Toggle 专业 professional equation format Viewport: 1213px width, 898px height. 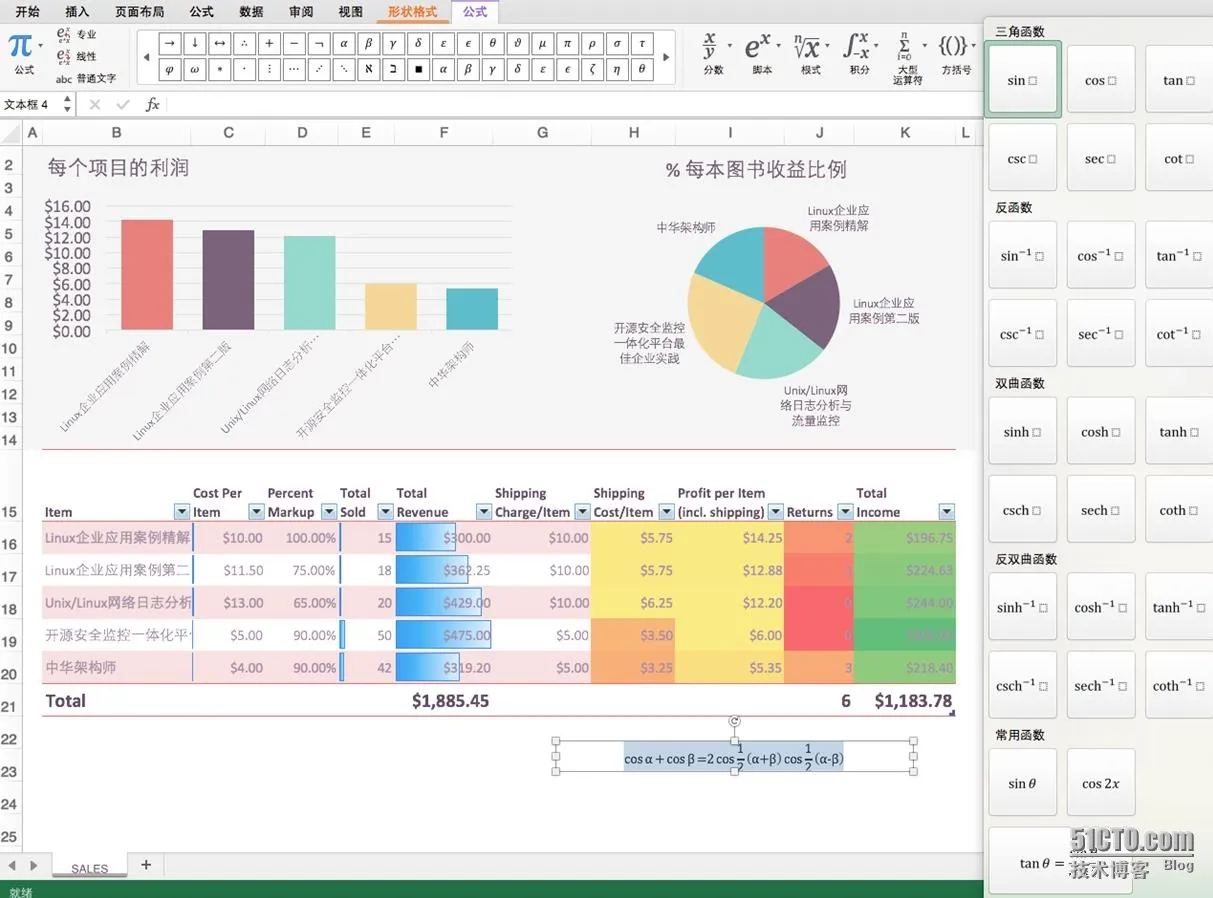click(x=77, y=34)
